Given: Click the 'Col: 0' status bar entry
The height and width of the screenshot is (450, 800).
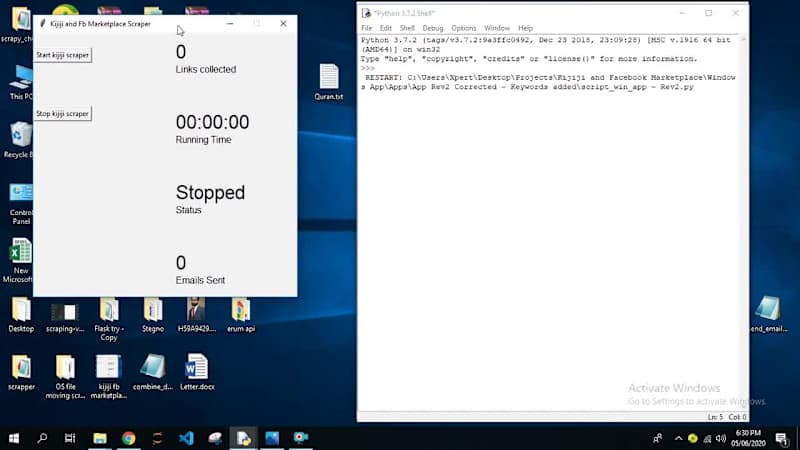Looking at the screenshot, I should point(737,417).
